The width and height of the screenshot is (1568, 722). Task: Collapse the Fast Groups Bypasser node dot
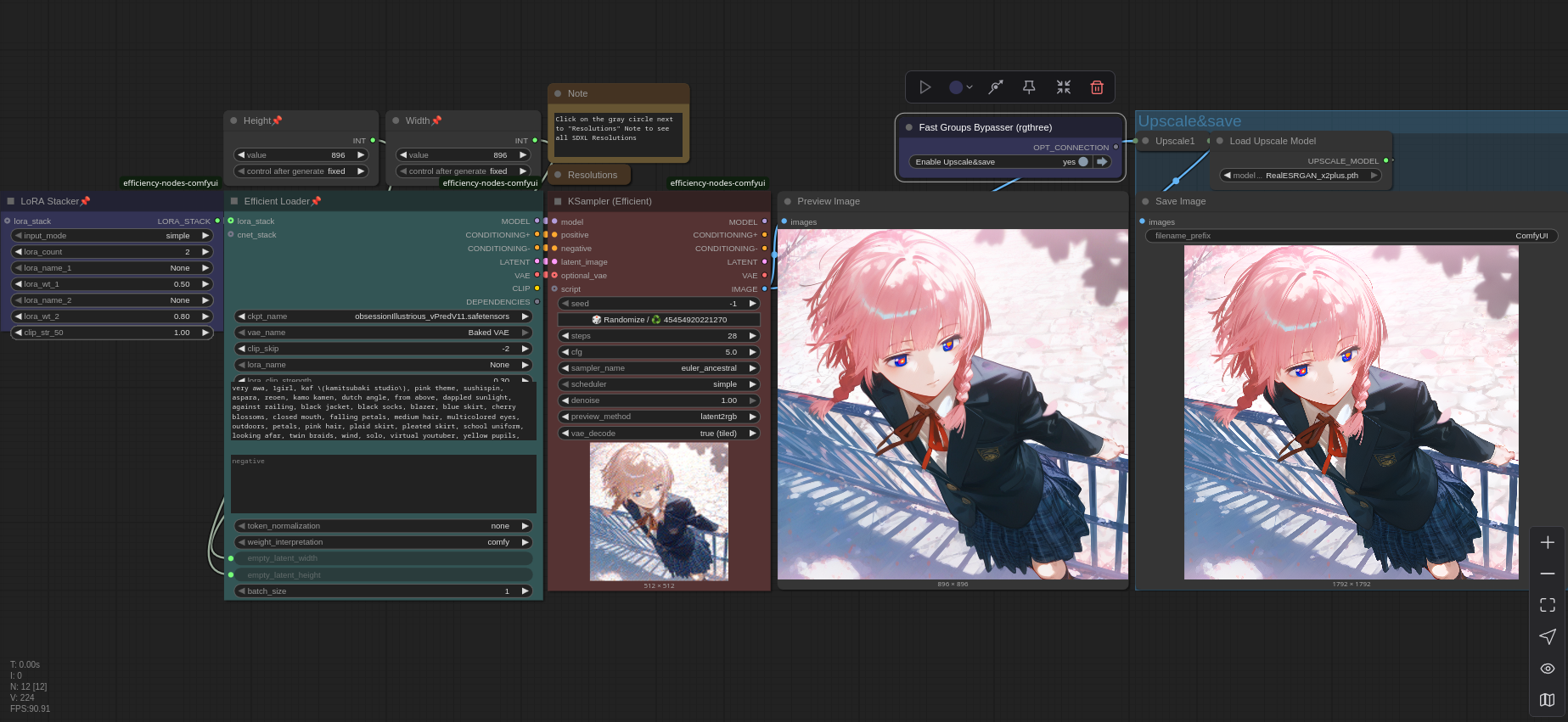point(909,127)
